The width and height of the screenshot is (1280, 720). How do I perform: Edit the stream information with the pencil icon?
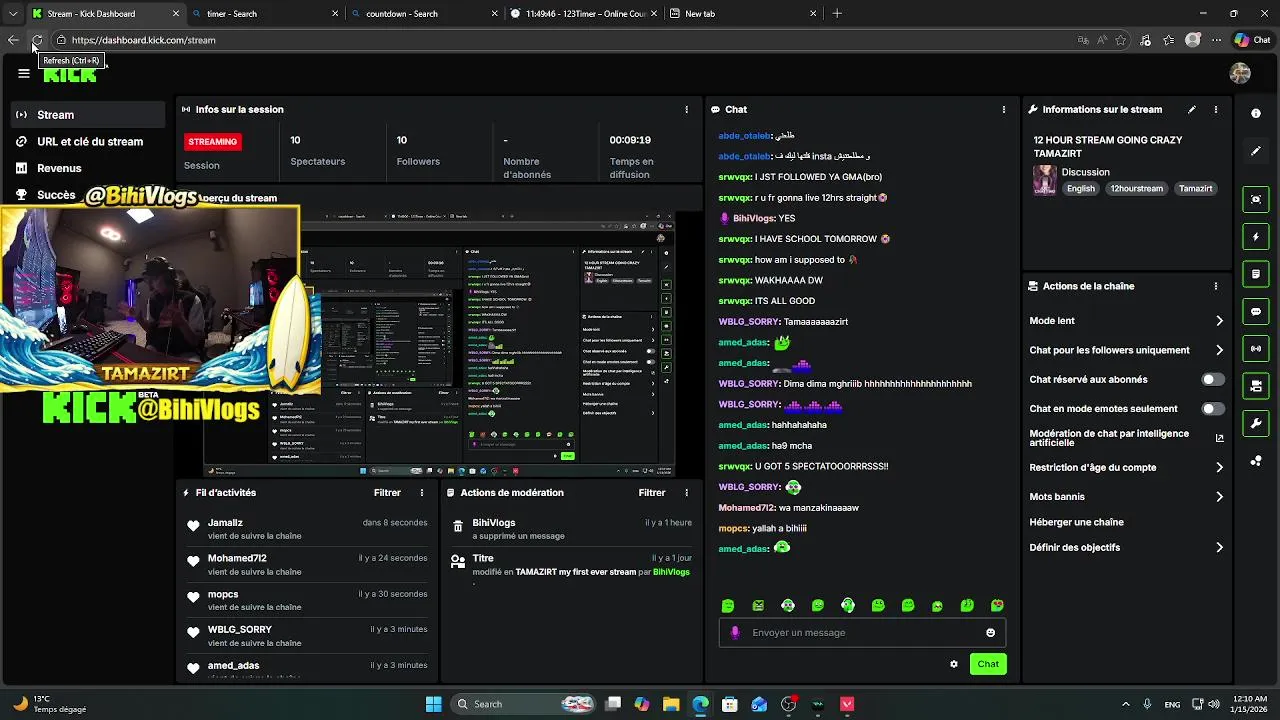1191,109
